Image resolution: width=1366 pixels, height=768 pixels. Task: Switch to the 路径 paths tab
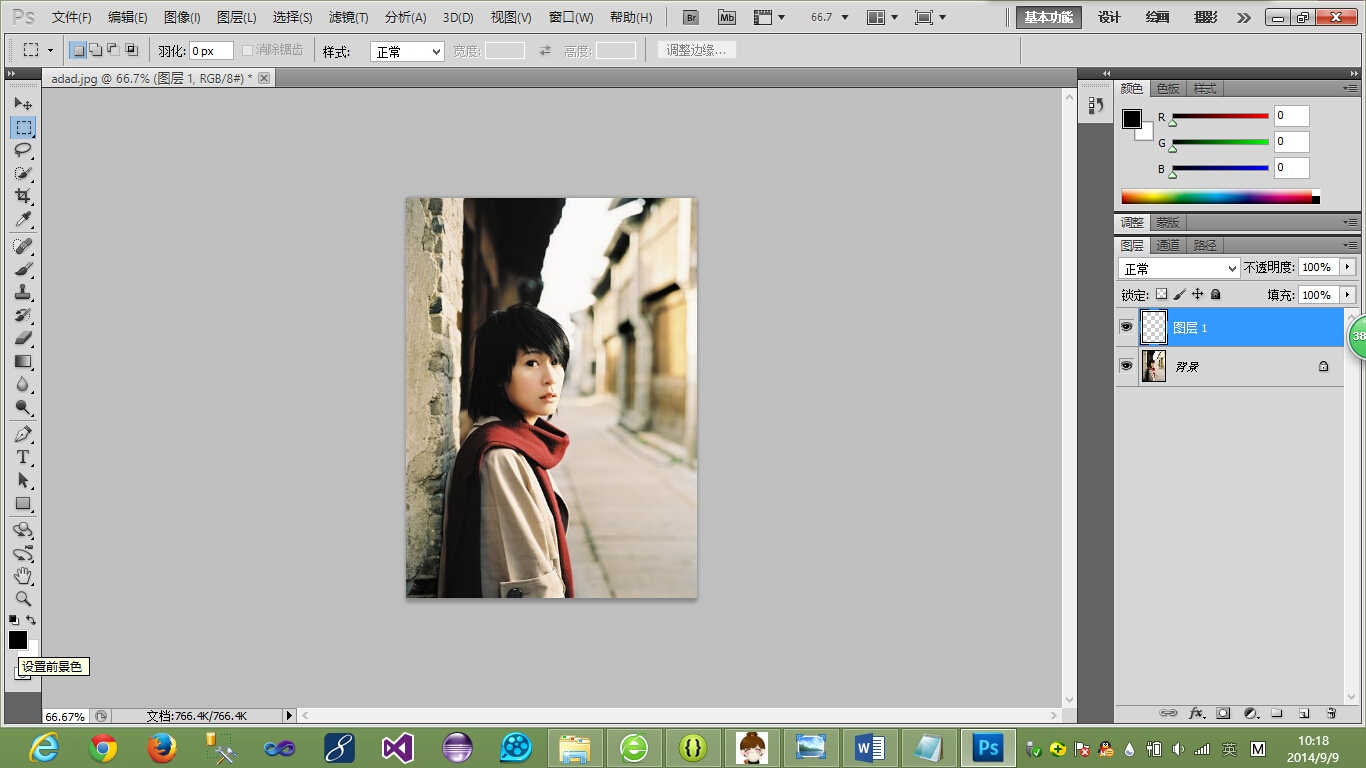click(1206, 245)
